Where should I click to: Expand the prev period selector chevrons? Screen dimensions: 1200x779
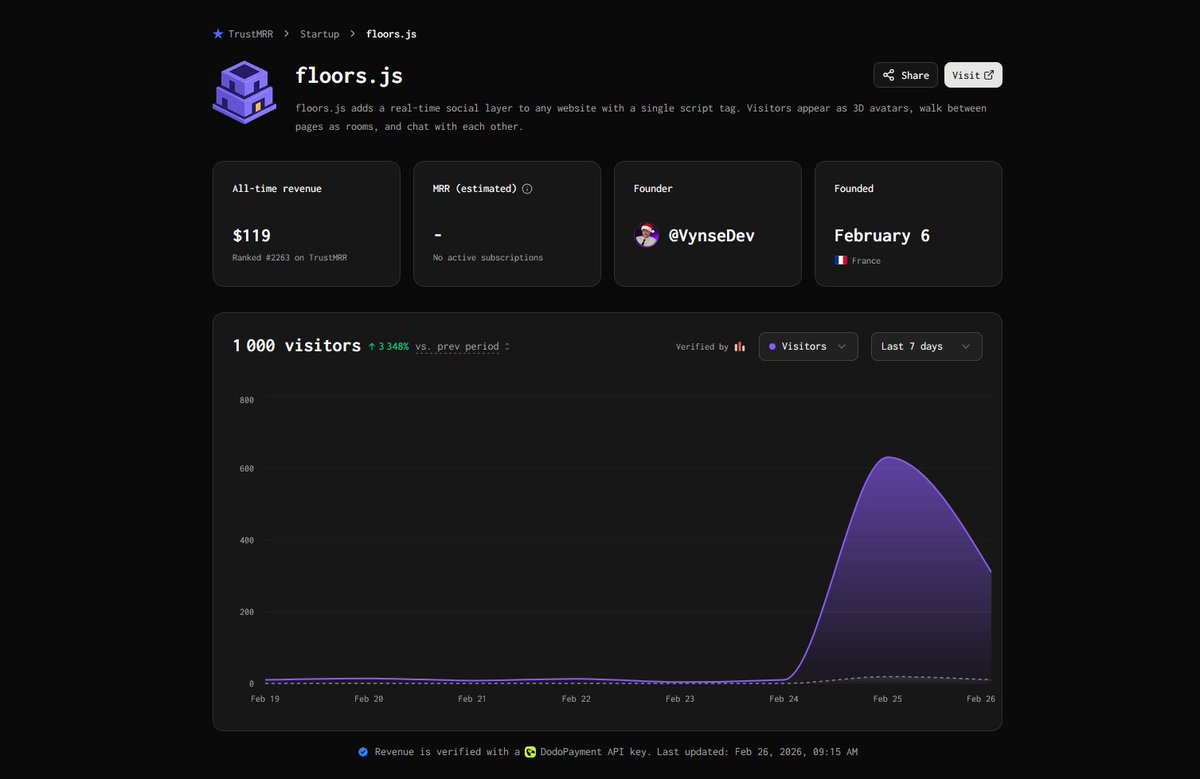click(507, 346)
